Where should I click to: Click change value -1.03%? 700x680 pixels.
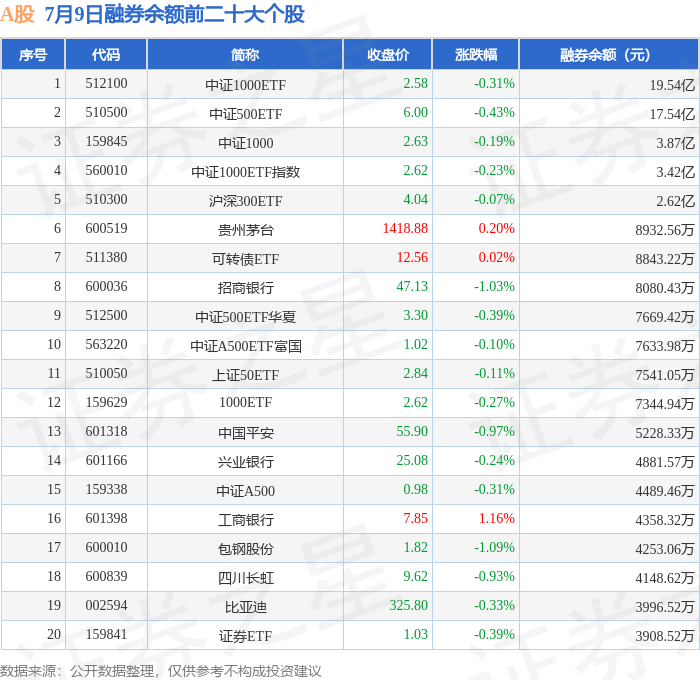(494, 286)
